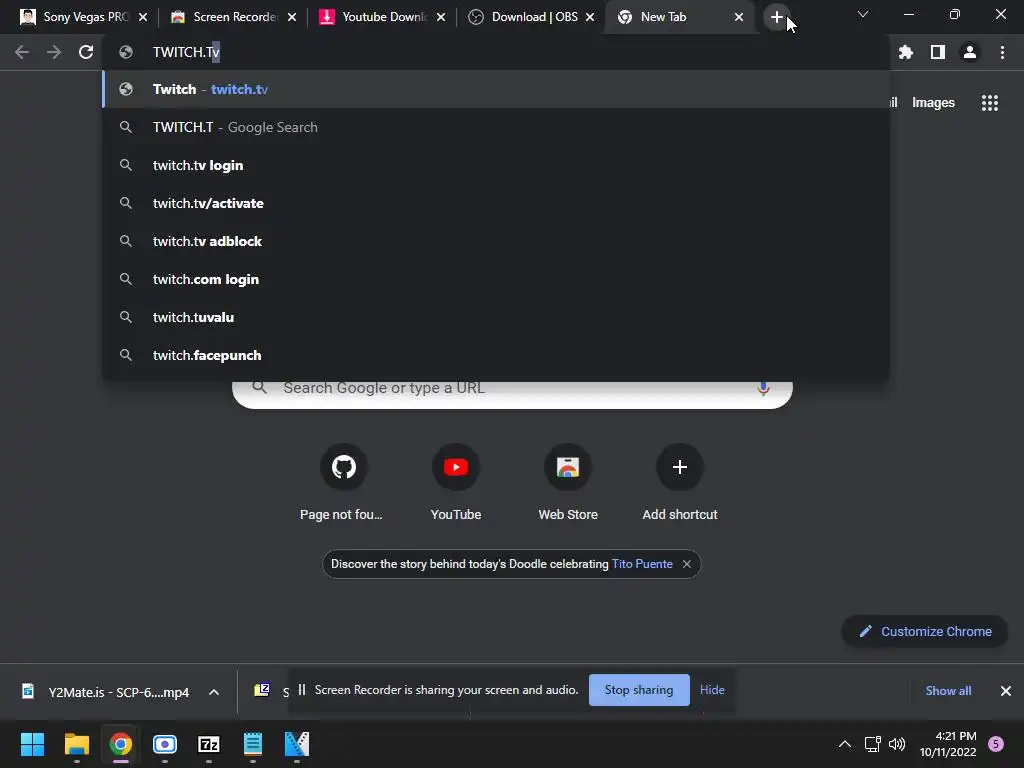
Task: Click Chrome icon in taskbar
Action: pos(120,744)
